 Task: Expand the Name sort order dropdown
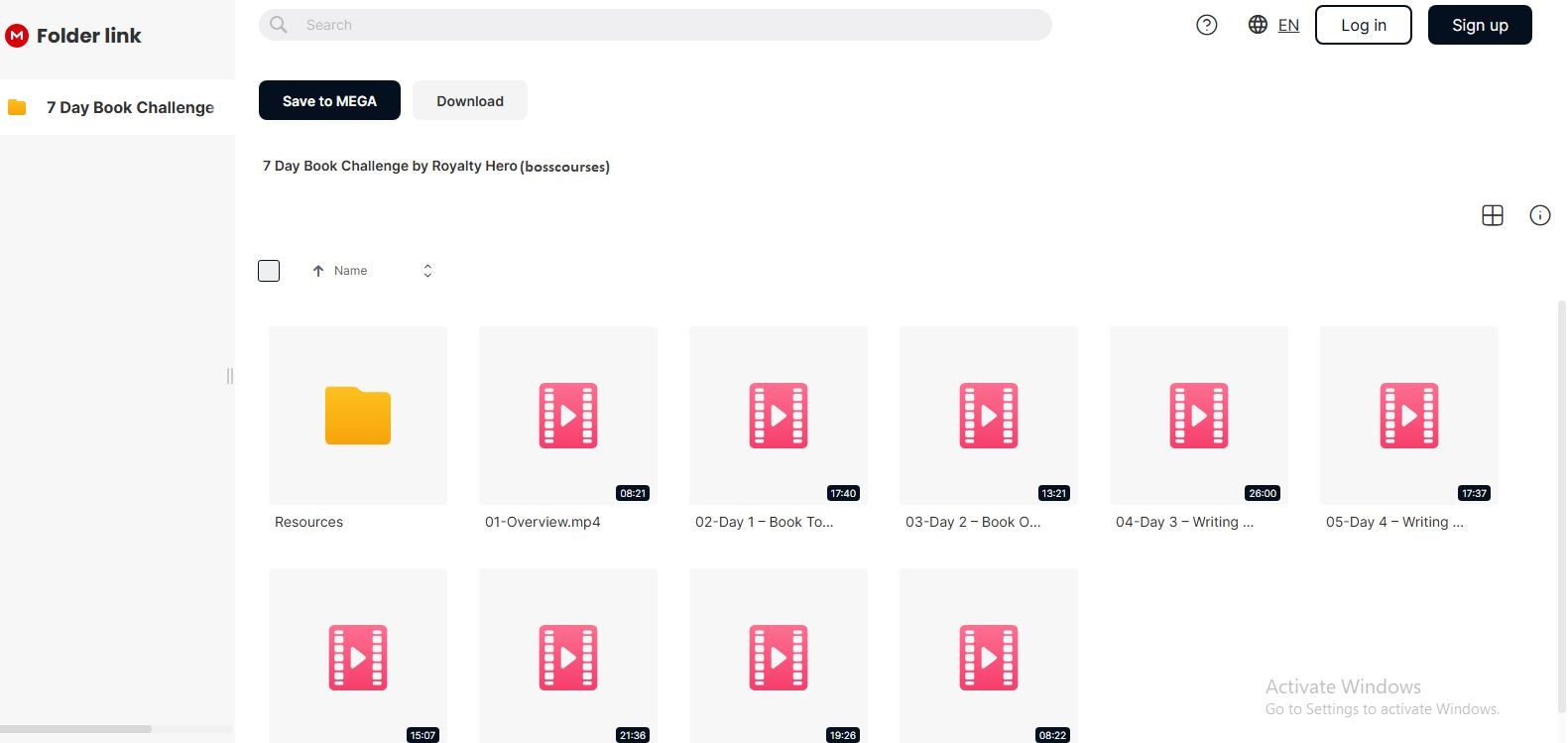tap(427, 271)
